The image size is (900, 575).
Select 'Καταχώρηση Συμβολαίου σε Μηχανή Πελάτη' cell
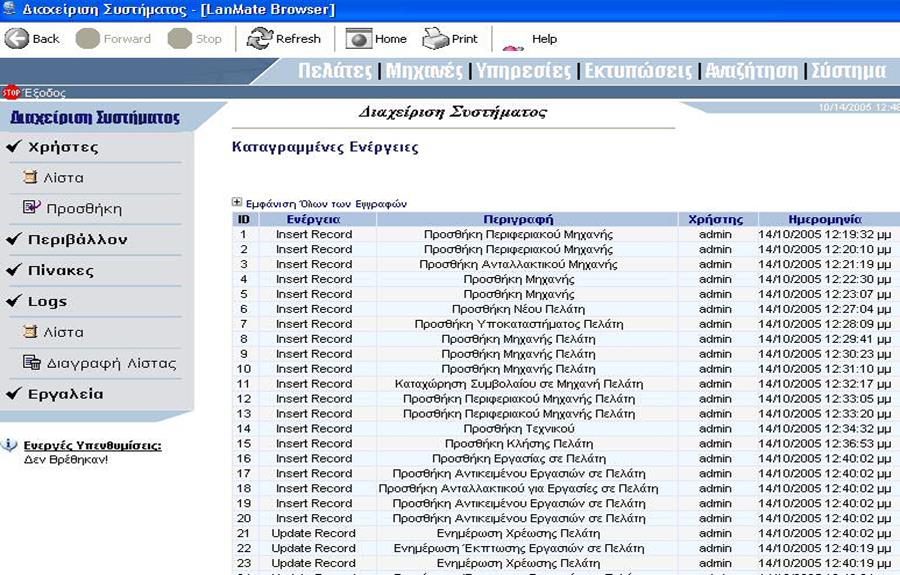click(x=519, y=383)
